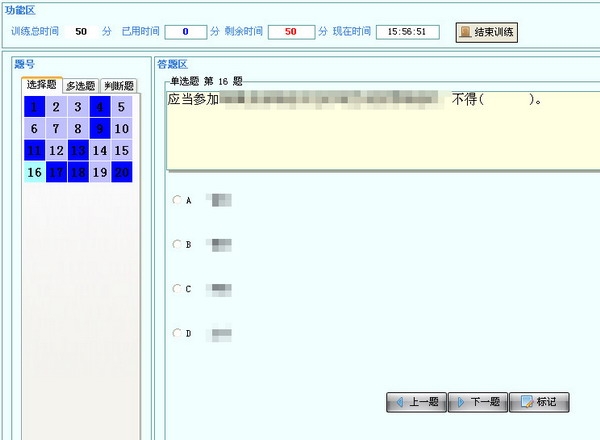Go to question number 12
Screen dimensions: 600x440
click(56, 150)
